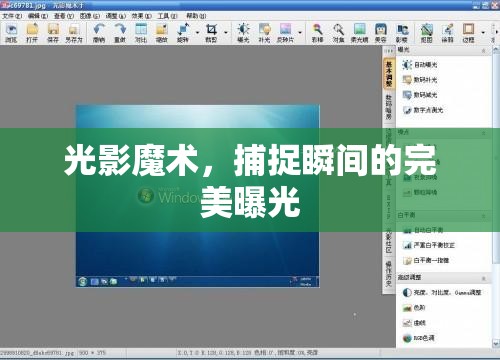Choose 严重白平衡校正 option
The height and width of the screenshot is (360, 500).
pyautogui.click(x=429, y=245)
